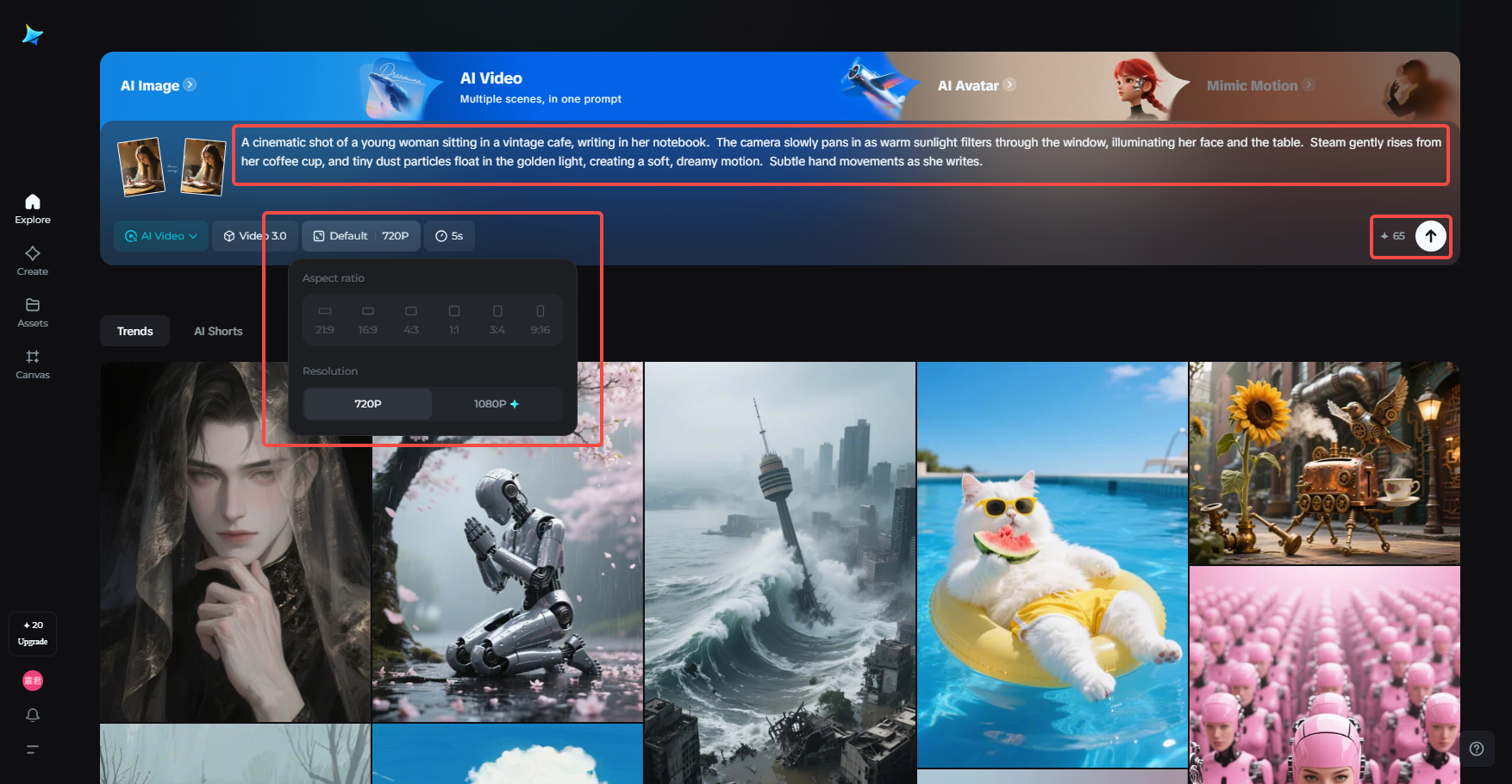1512x784 pixels.
Task: Open the Video 3.0 model selector
Action: pyautogui.click(x=255, y=235)
